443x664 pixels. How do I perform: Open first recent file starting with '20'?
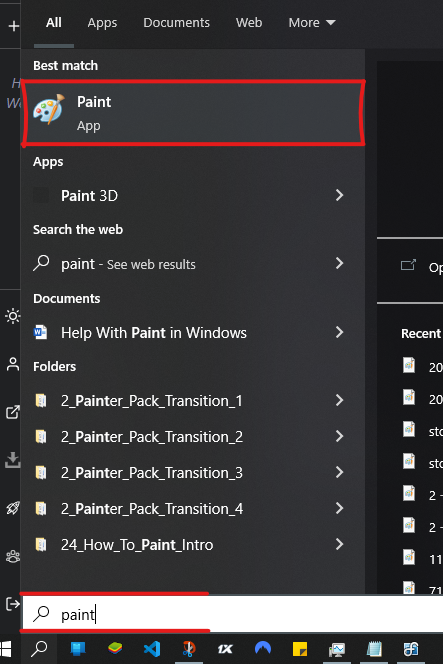tap(422, 366)
